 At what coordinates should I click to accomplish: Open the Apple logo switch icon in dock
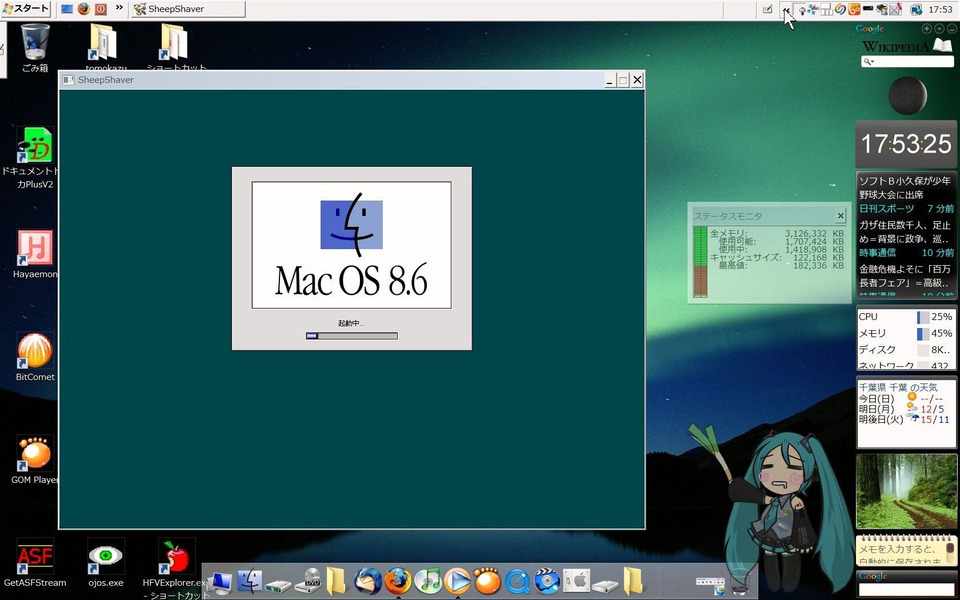576,581
